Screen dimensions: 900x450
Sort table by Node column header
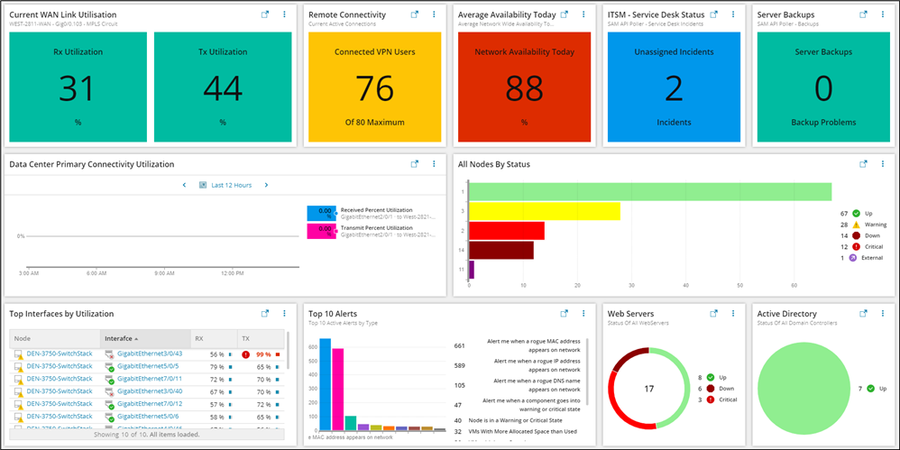coord(55,339)
